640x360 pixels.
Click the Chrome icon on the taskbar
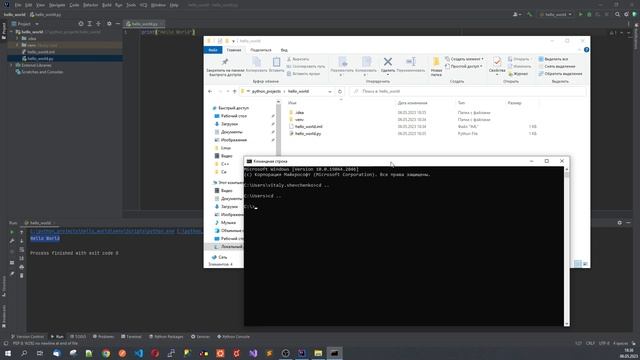click(106, 353)
